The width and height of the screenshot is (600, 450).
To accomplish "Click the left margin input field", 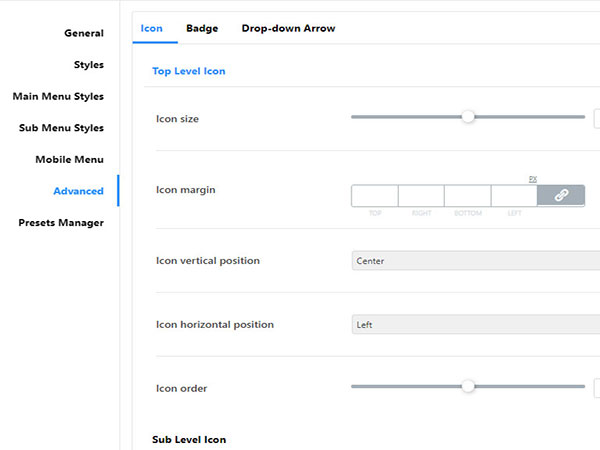I will point(514,196).
